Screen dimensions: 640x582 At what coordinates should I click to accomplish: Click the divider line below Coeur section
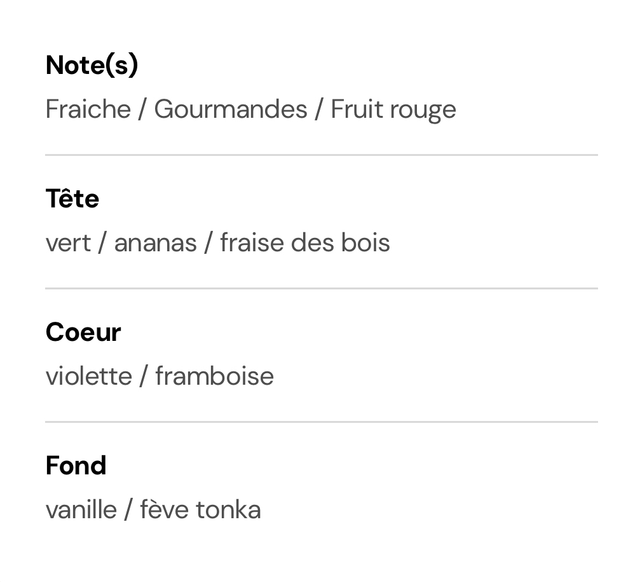point(322,422)
